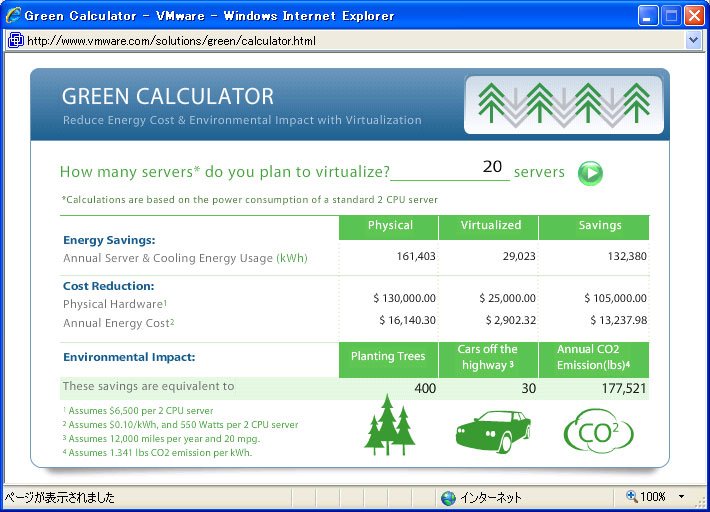Click the $ 16,140.30 energy cost
This screenshot has width=710, height=512.
point(408,320)
